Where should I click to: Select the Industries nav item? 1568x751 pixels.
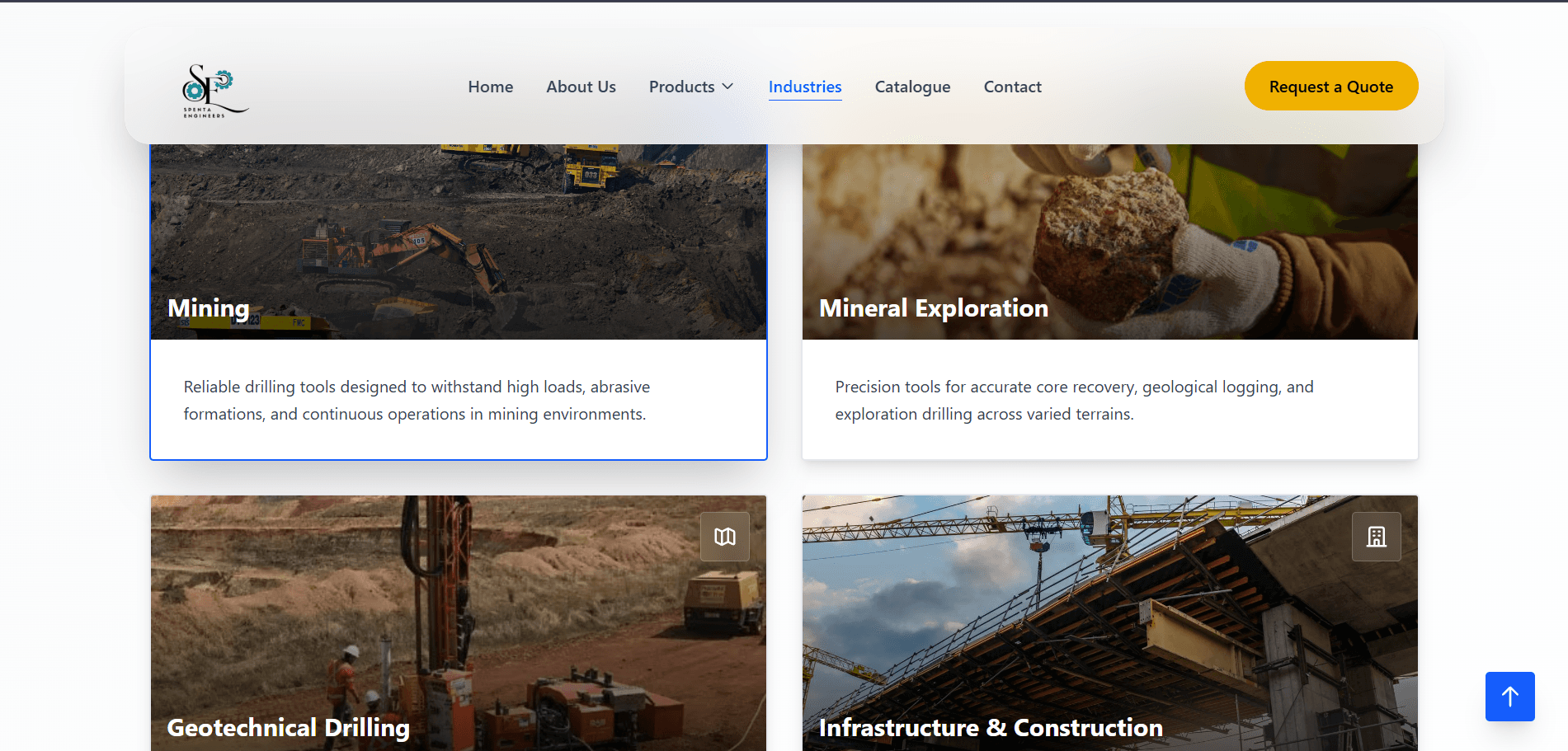tap(805, 87)
